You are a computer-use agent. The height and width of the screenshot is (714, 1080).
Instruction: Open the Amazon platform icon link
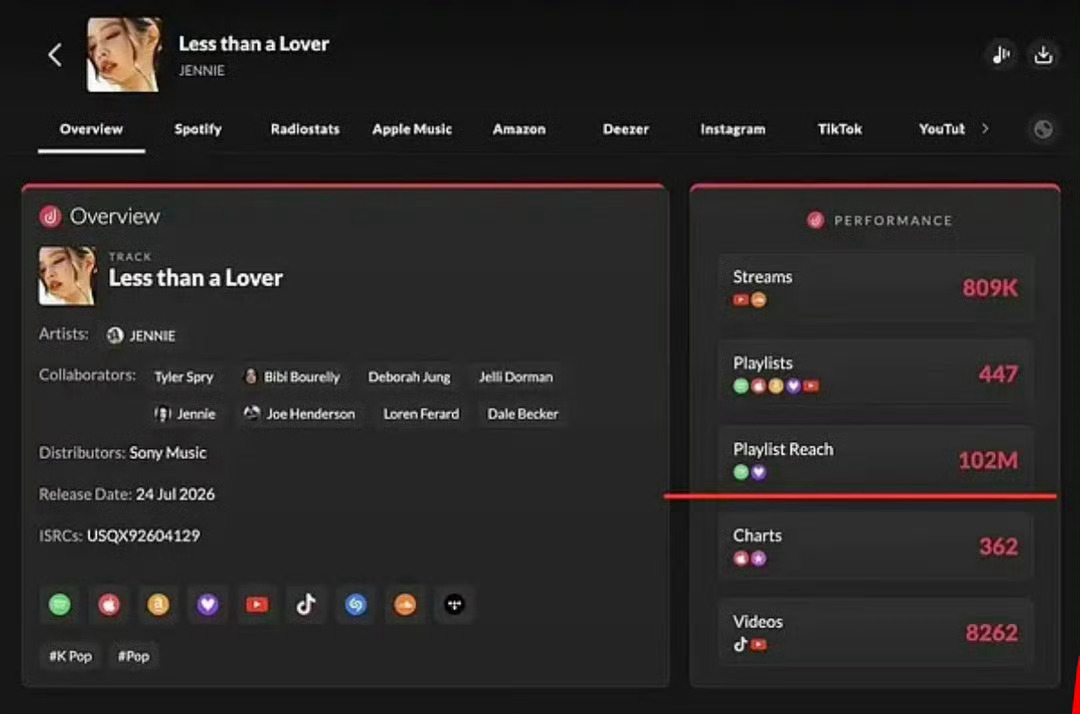(158, 605)
